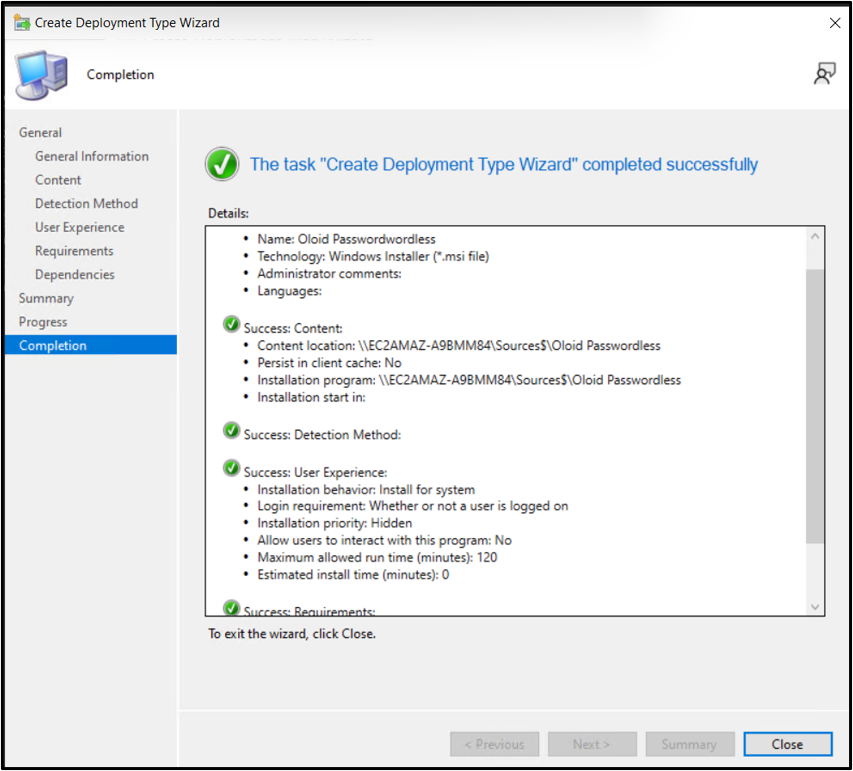
Task: Click the disabled Previous button
Action: 494,744
